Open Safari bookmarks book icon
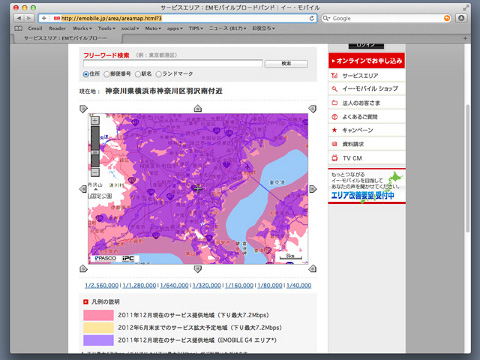480x360 pixels. tap(19, 28)
